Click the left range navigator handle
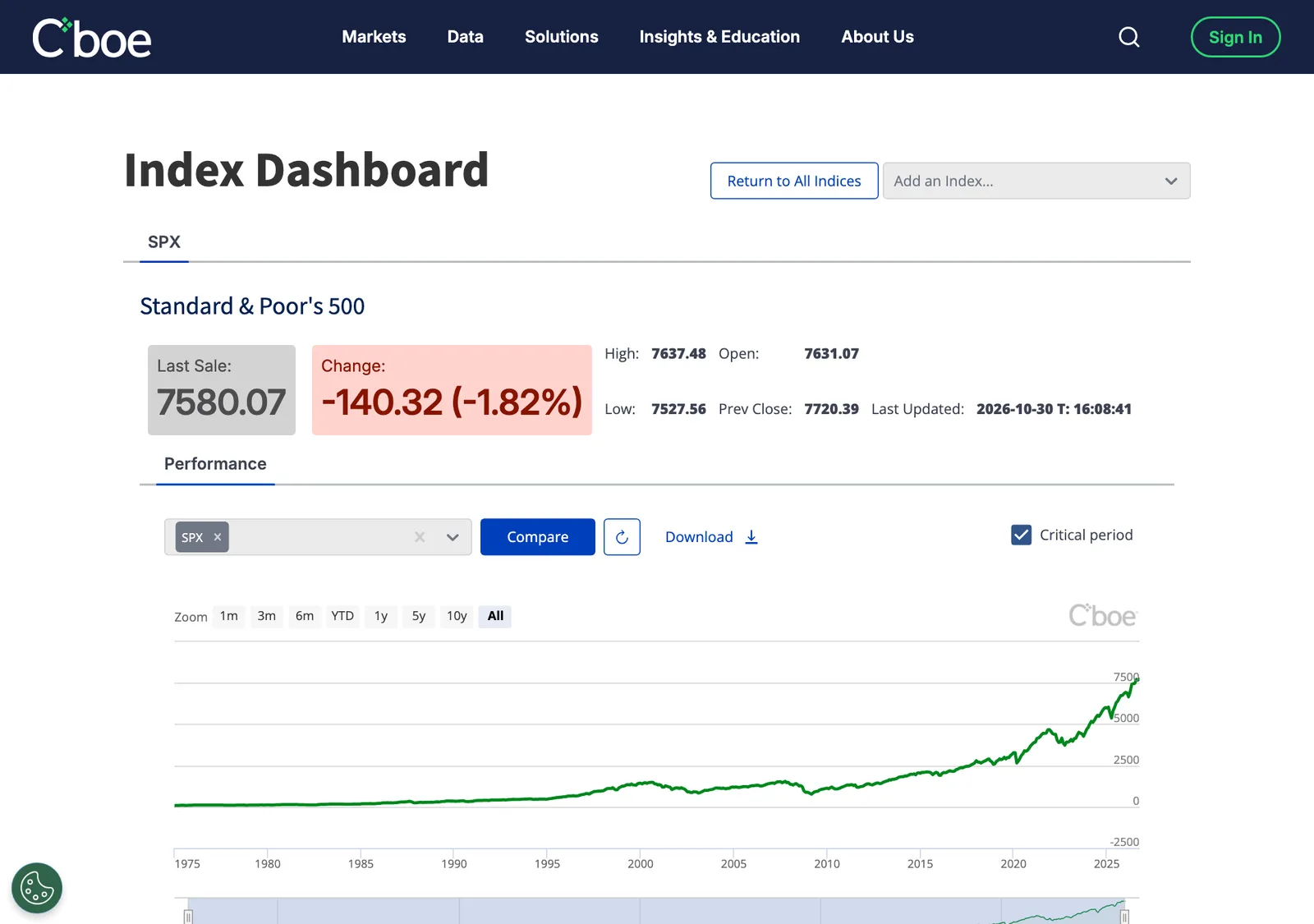1314x924 pixels. [188, 917]
